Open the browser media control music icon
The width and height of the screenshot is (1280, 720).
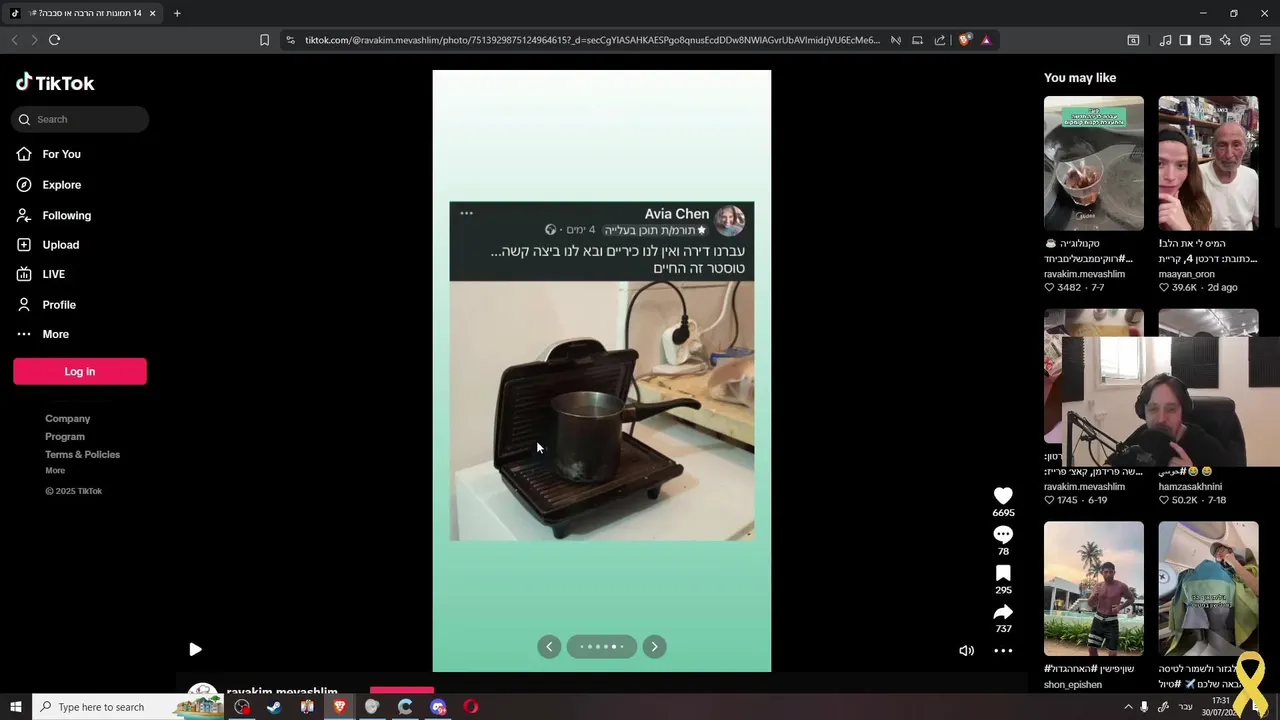[1165, 40]
